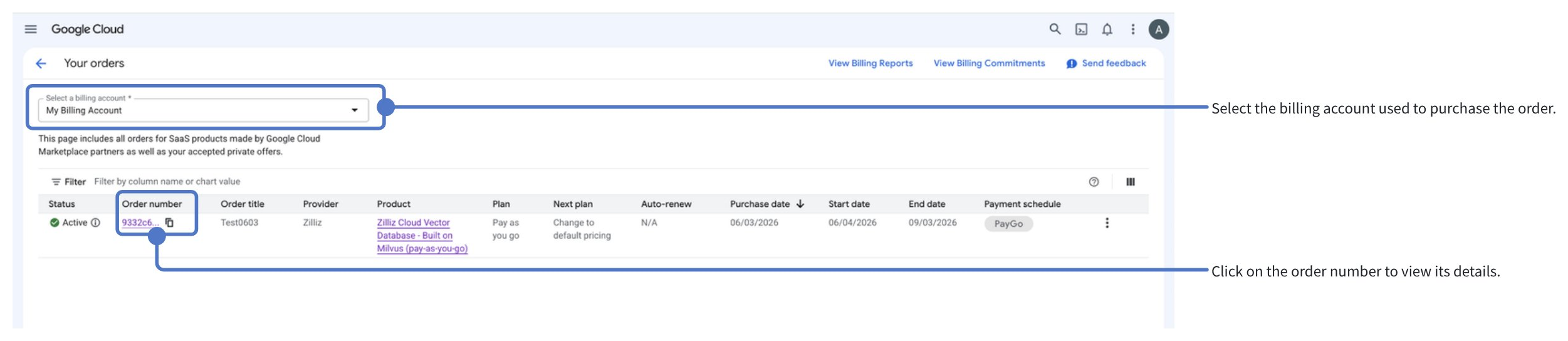Open the account avatar labeled A

pyautogui.click(x=1159, y=29)
